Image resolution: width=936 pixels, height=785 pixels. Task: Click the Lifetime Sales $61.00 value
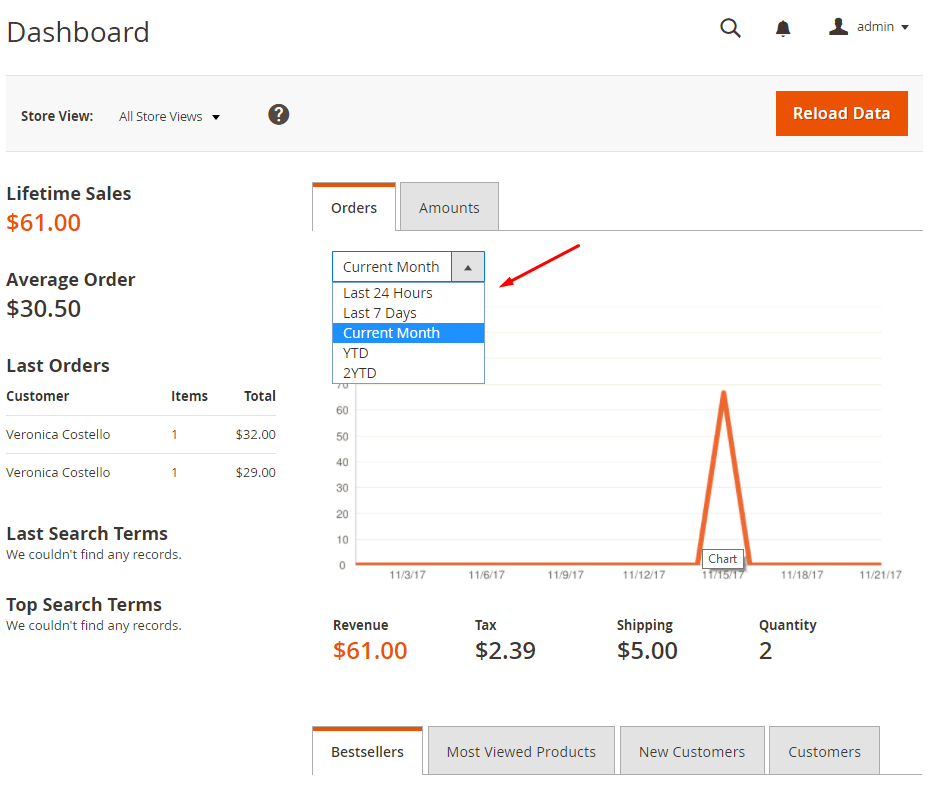point(44,223)
